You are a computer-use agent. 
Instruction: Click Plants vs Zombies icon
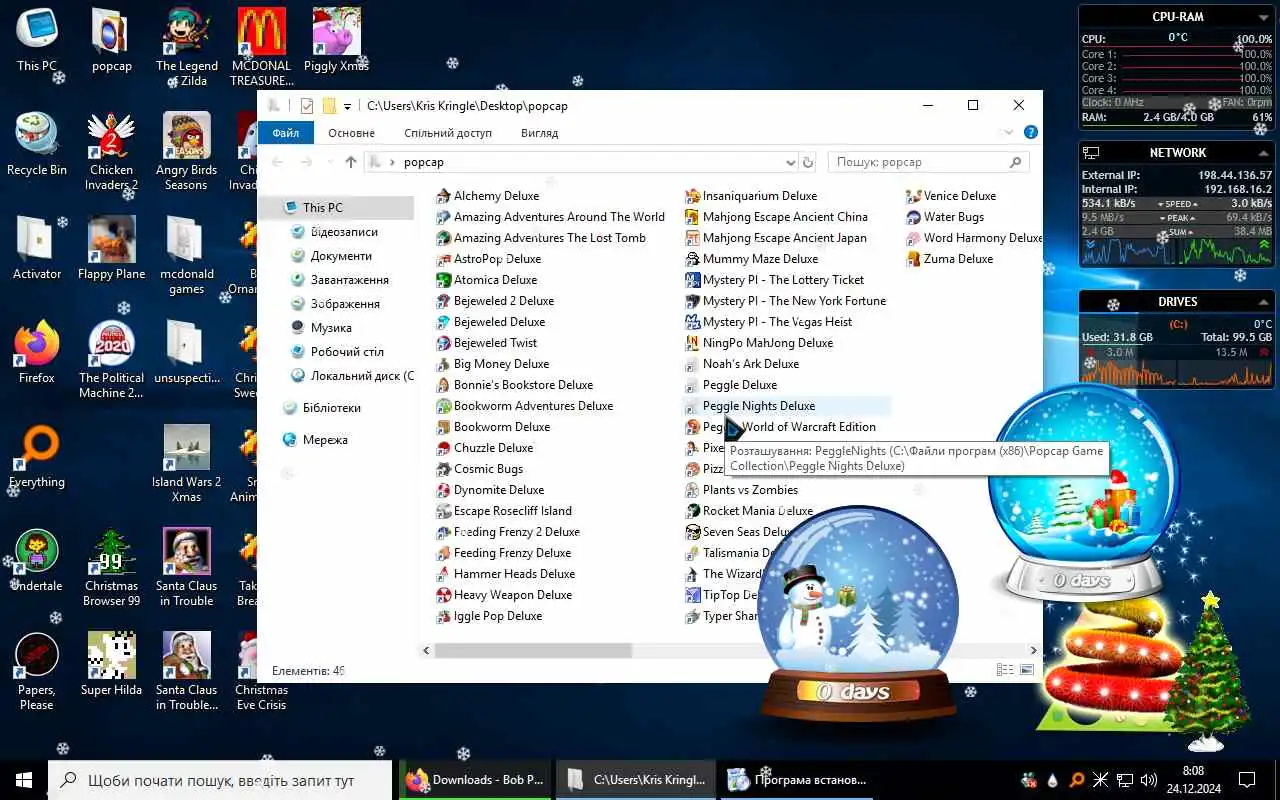tap(692, 490)
